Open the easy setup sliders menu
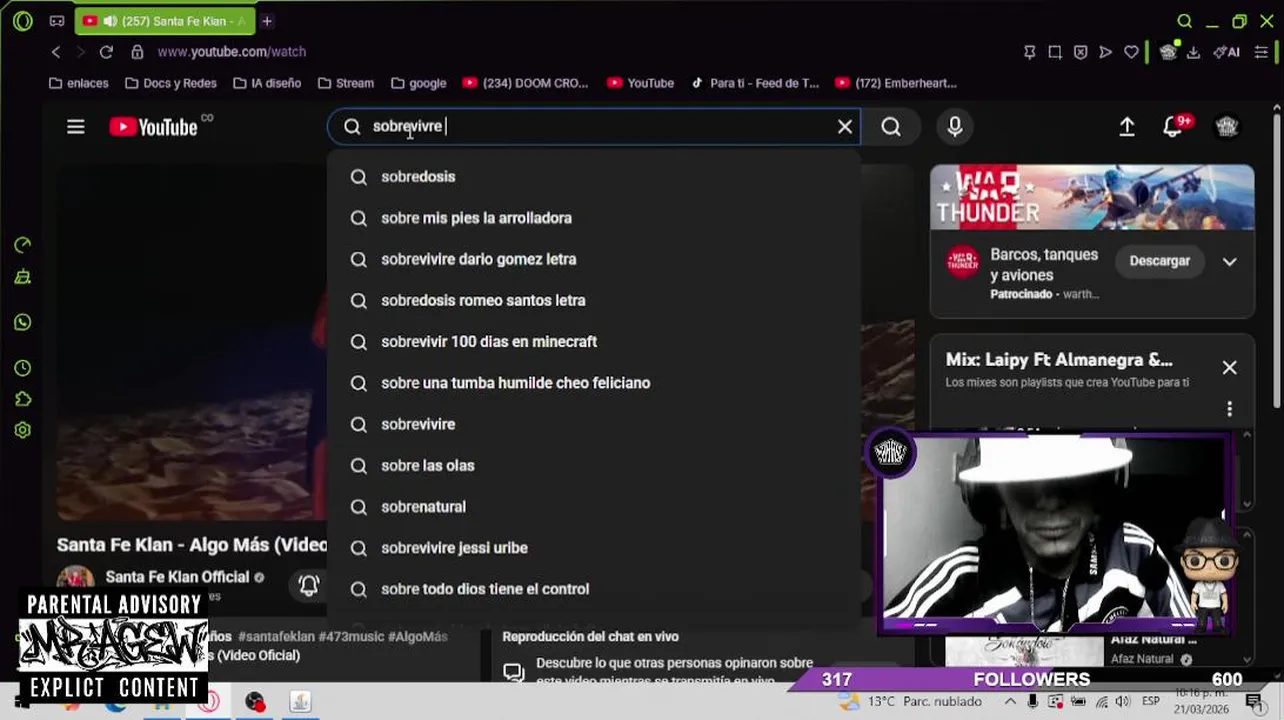This screenshot has height=720, width=1284. 1261,52
